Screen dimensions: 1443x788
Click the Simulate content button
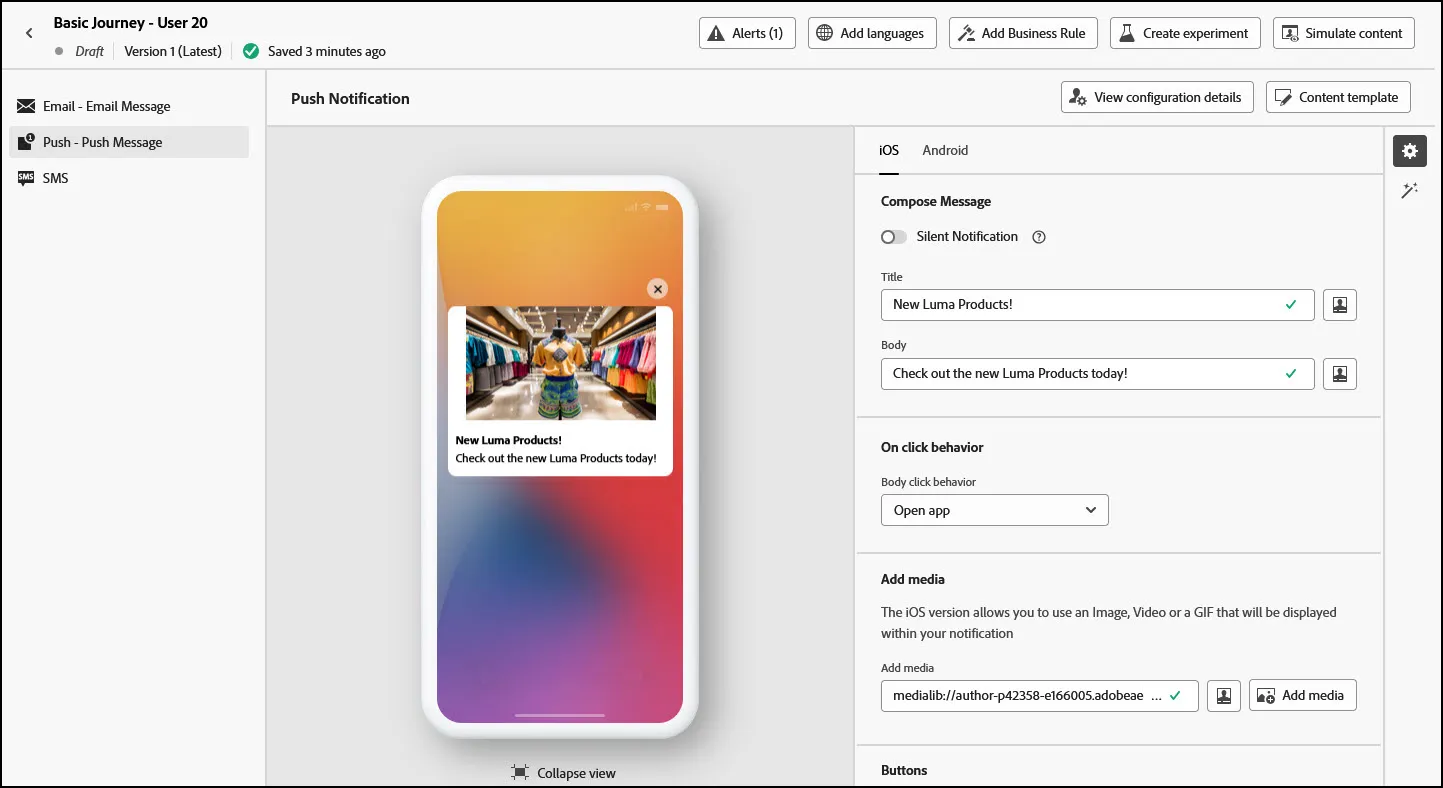click(1344, 33)
